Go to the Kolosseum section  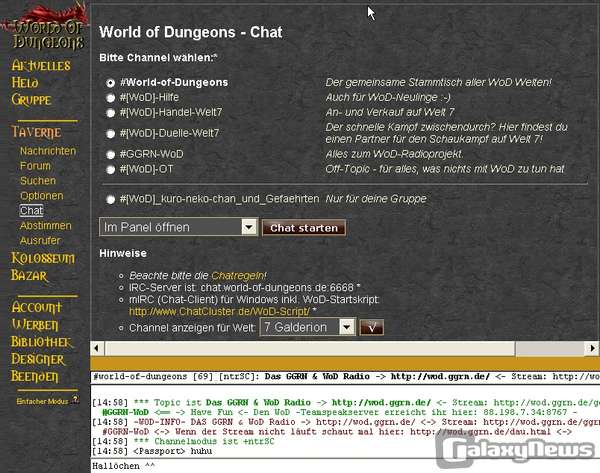click(x=43, y=258)
